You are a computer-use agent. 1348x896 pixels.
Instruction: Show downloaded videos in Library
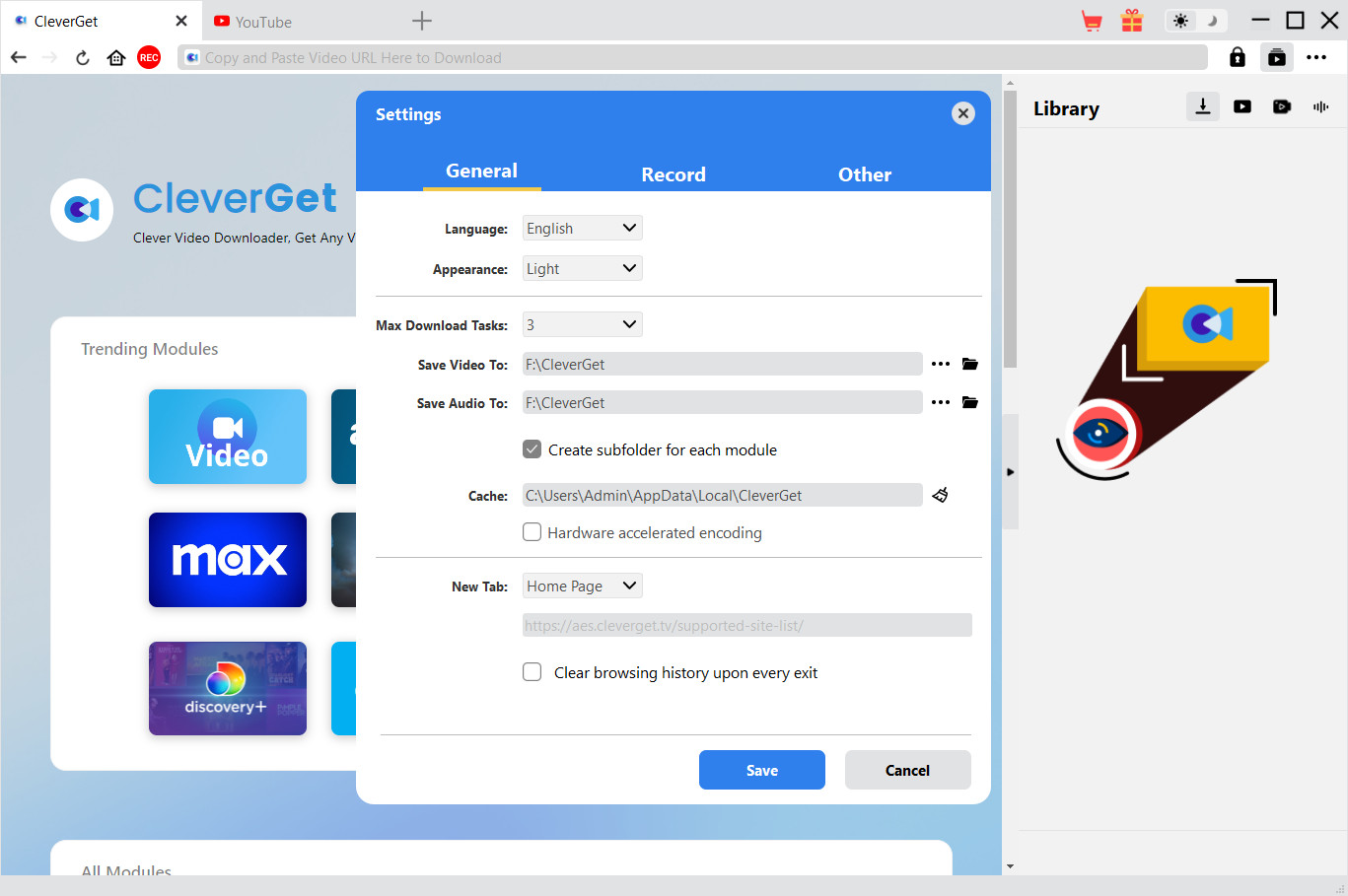coord(1242,106)
